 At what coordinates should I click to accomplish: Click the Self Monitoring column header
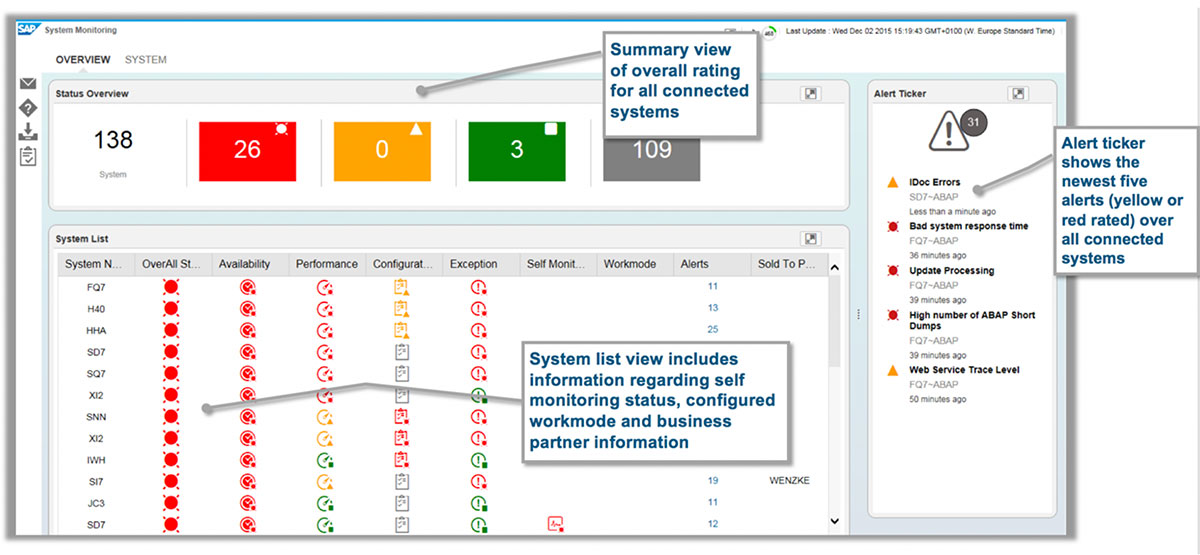pyautogui.click(x=557, y=264)
